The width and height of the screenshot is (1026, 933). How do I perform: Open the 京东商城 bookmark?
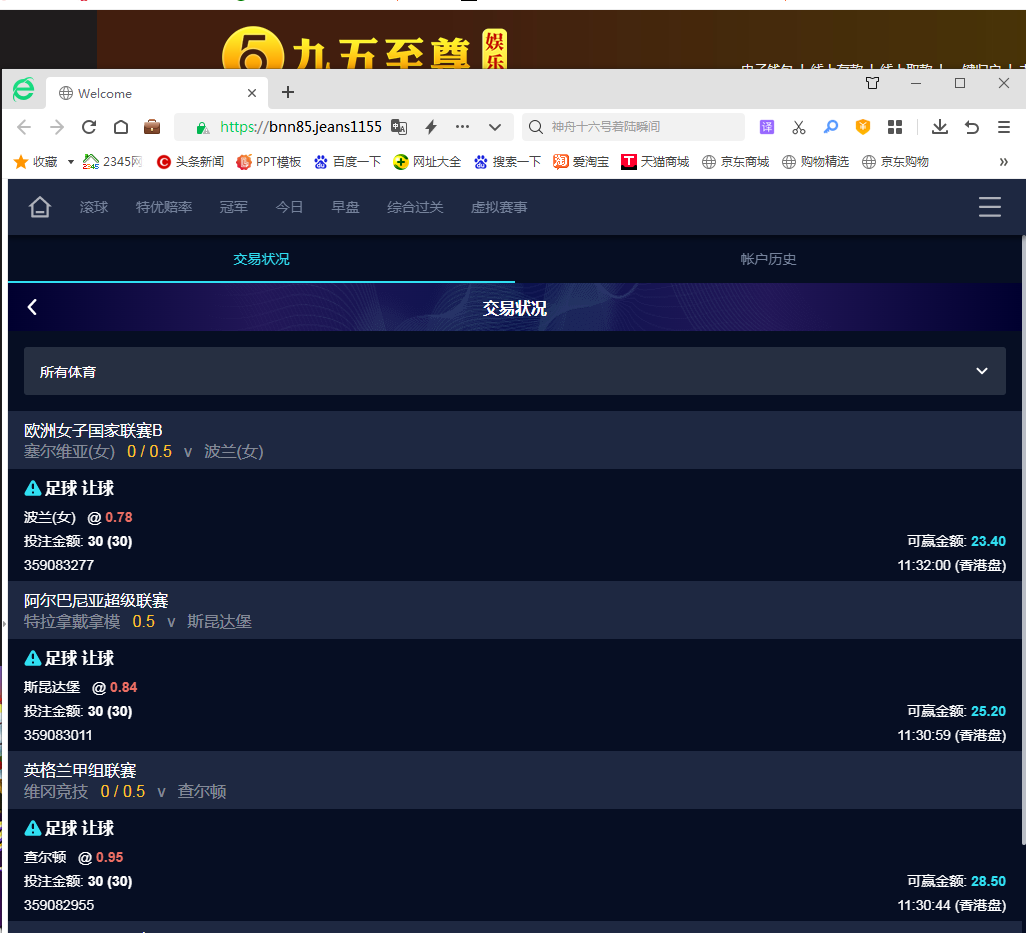[x=735, y=162]
